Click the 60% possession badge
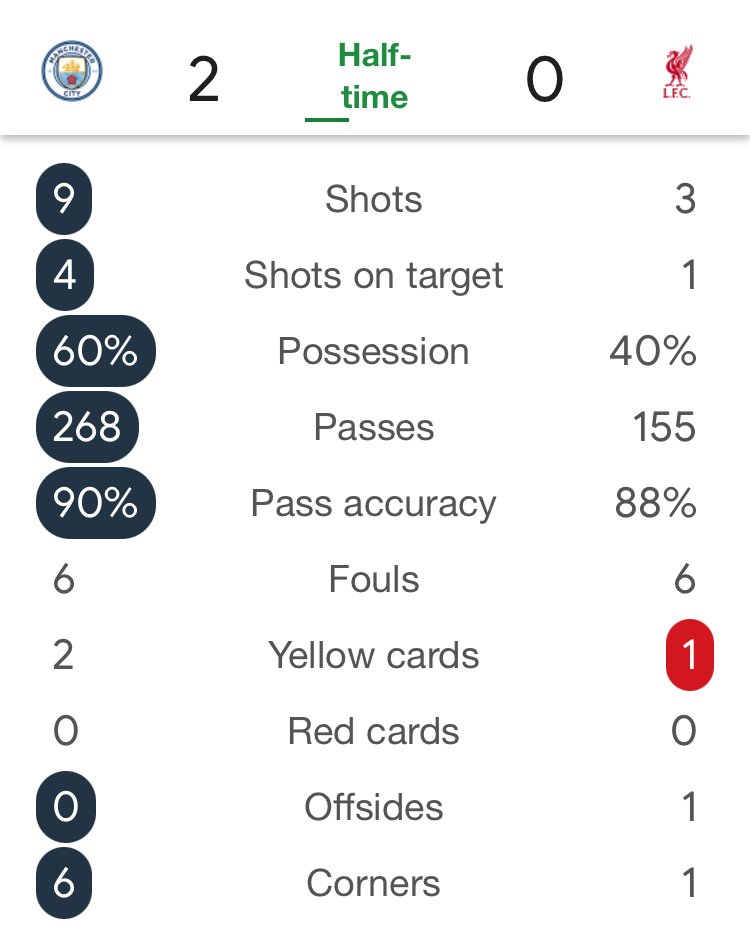Viewport: 750px width, 946px height. [95, 351]
